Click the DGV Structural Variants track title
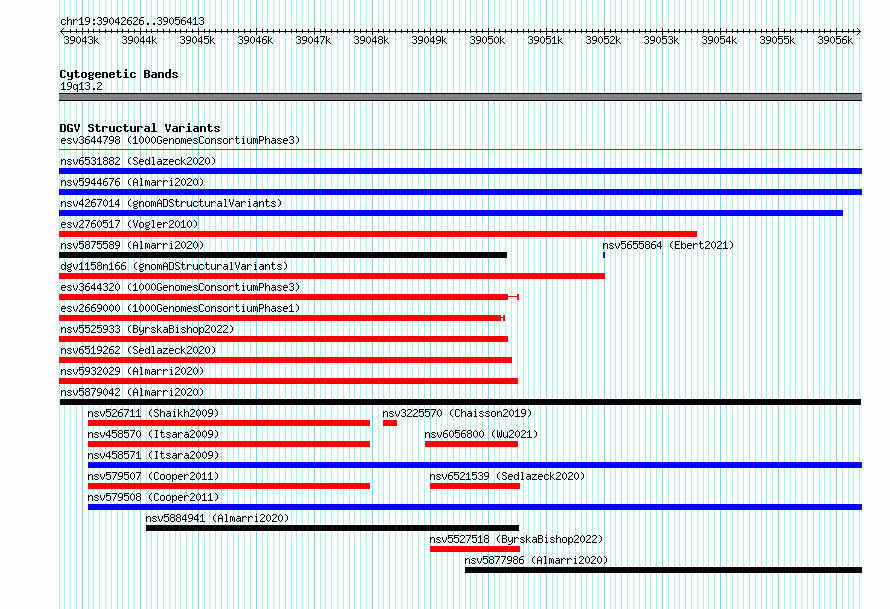This screenshot has width=890, height=609. 140,128
